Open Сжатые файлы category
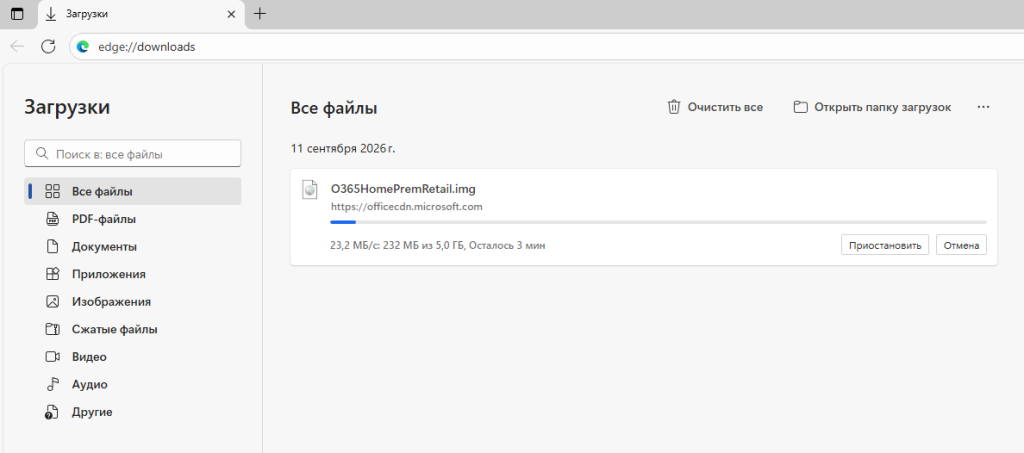 [133, 329]
